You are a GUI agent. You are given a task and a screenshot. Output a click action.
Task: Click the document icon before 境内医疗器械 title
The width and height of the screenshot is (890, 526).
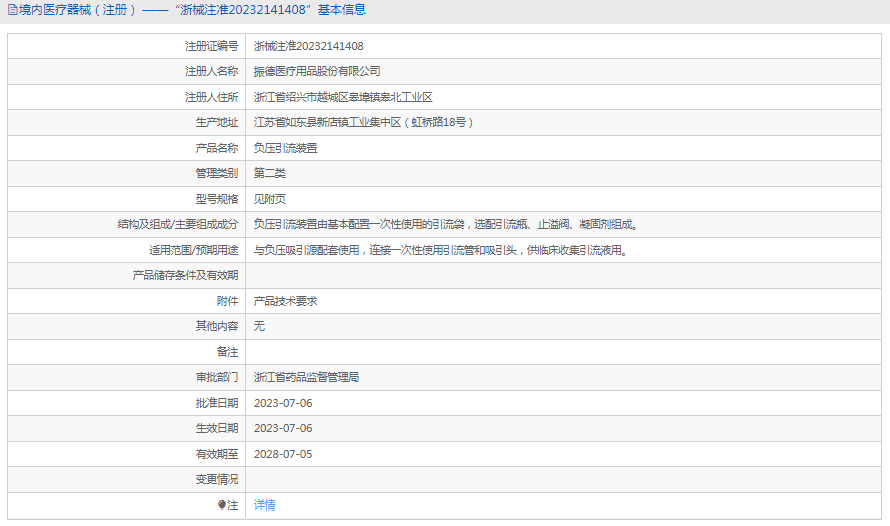pos(12,10)
